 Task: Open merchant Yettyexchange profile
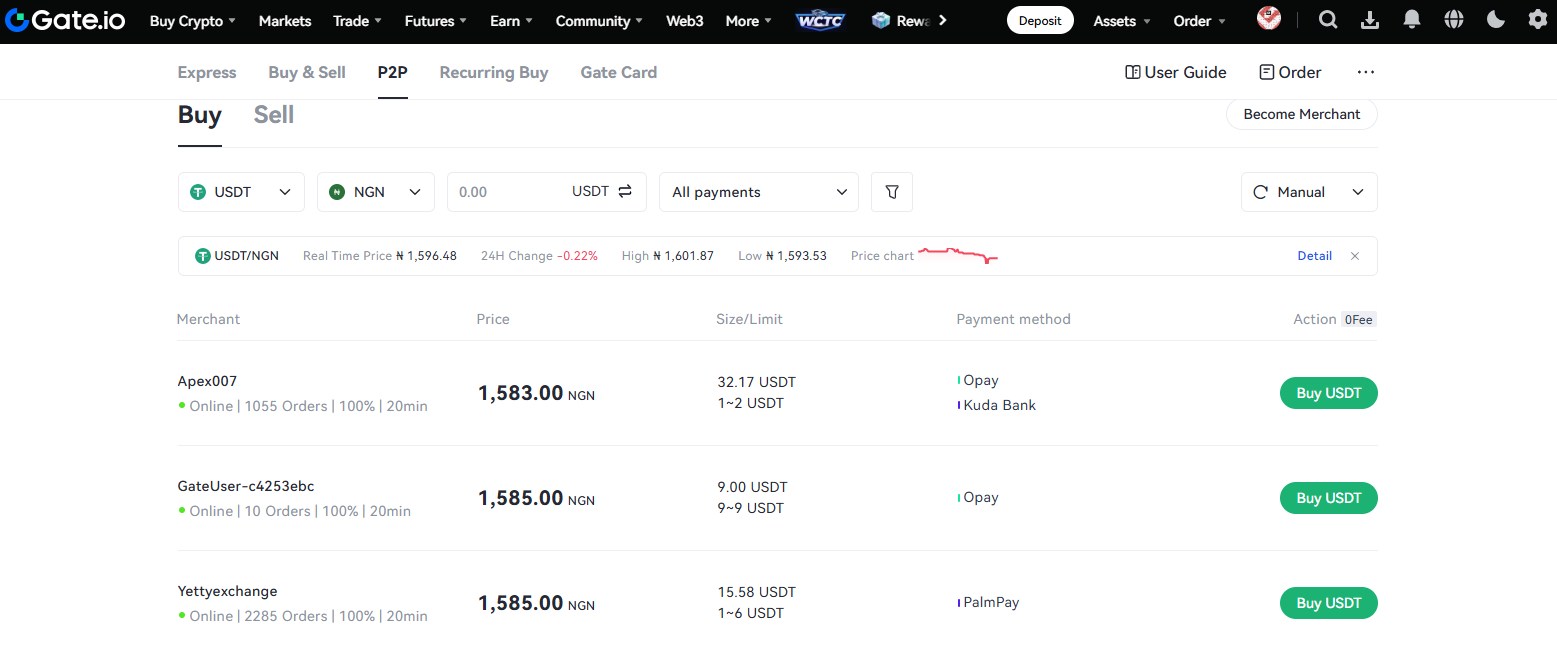click(x=228, y=591)
